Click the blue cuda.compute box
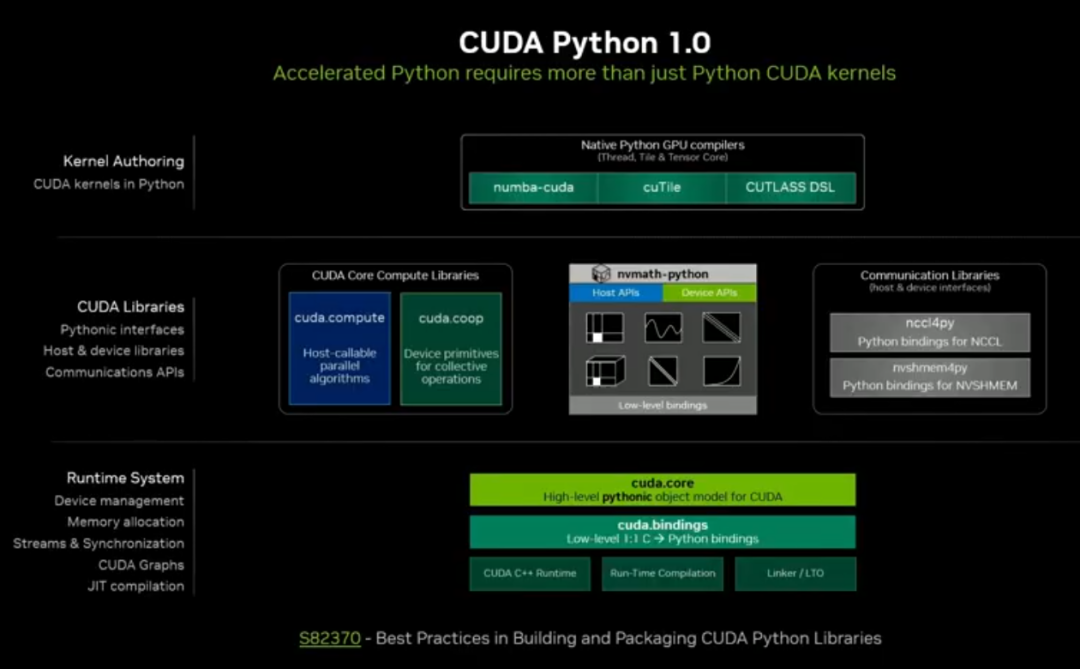 coord(340,349)
